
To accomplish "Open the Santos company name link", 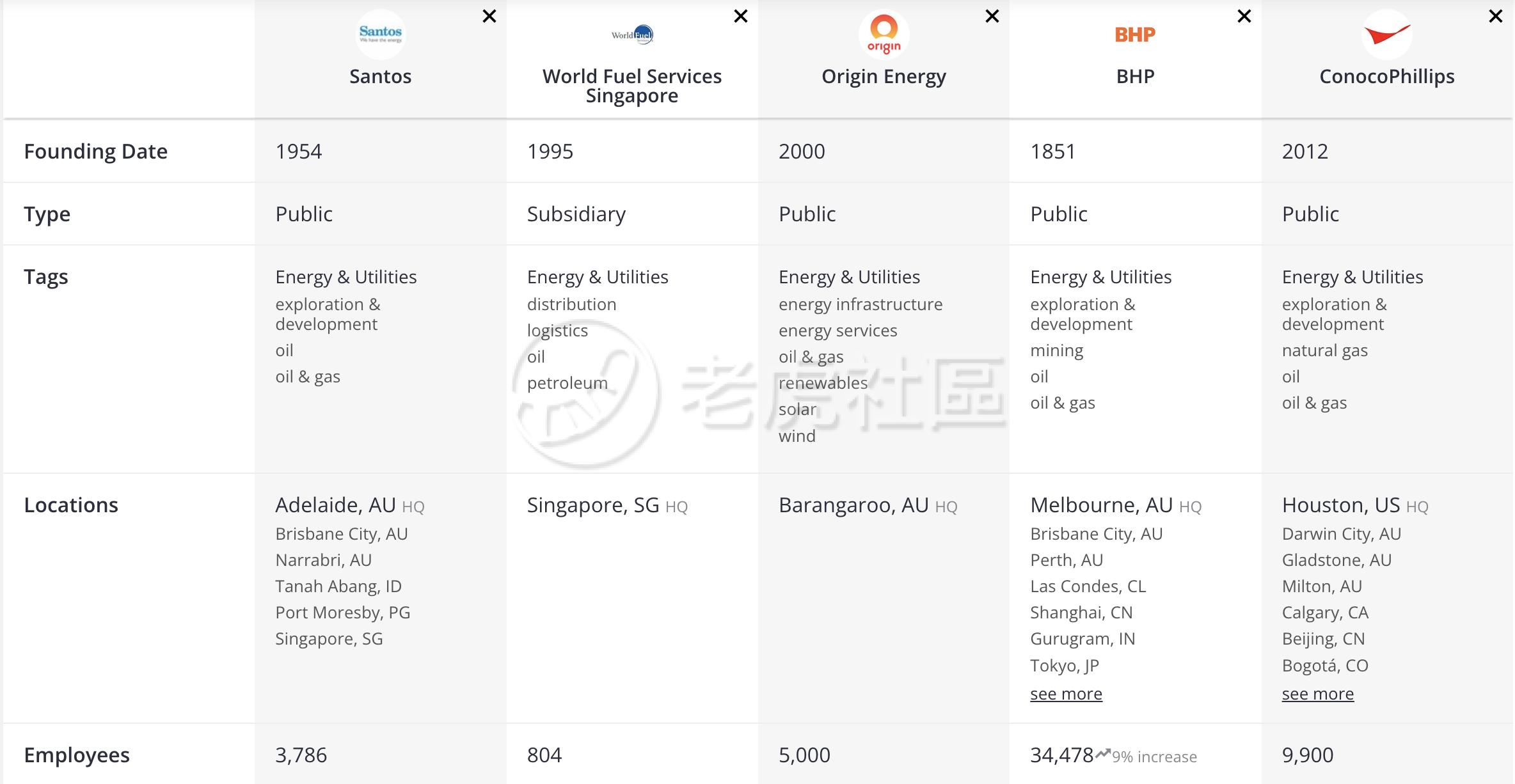I will [380, 77].
